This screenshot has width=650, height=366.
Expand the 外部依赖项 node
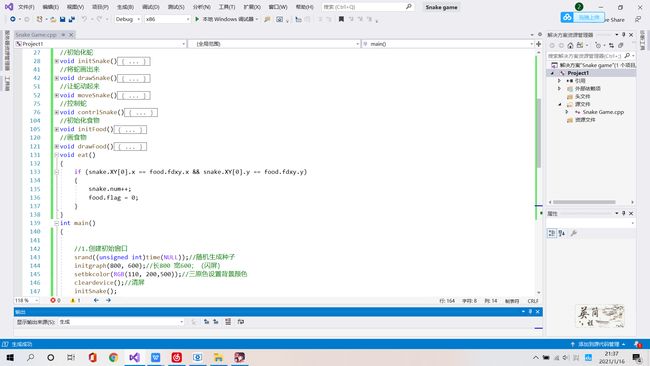click(559, 89)
